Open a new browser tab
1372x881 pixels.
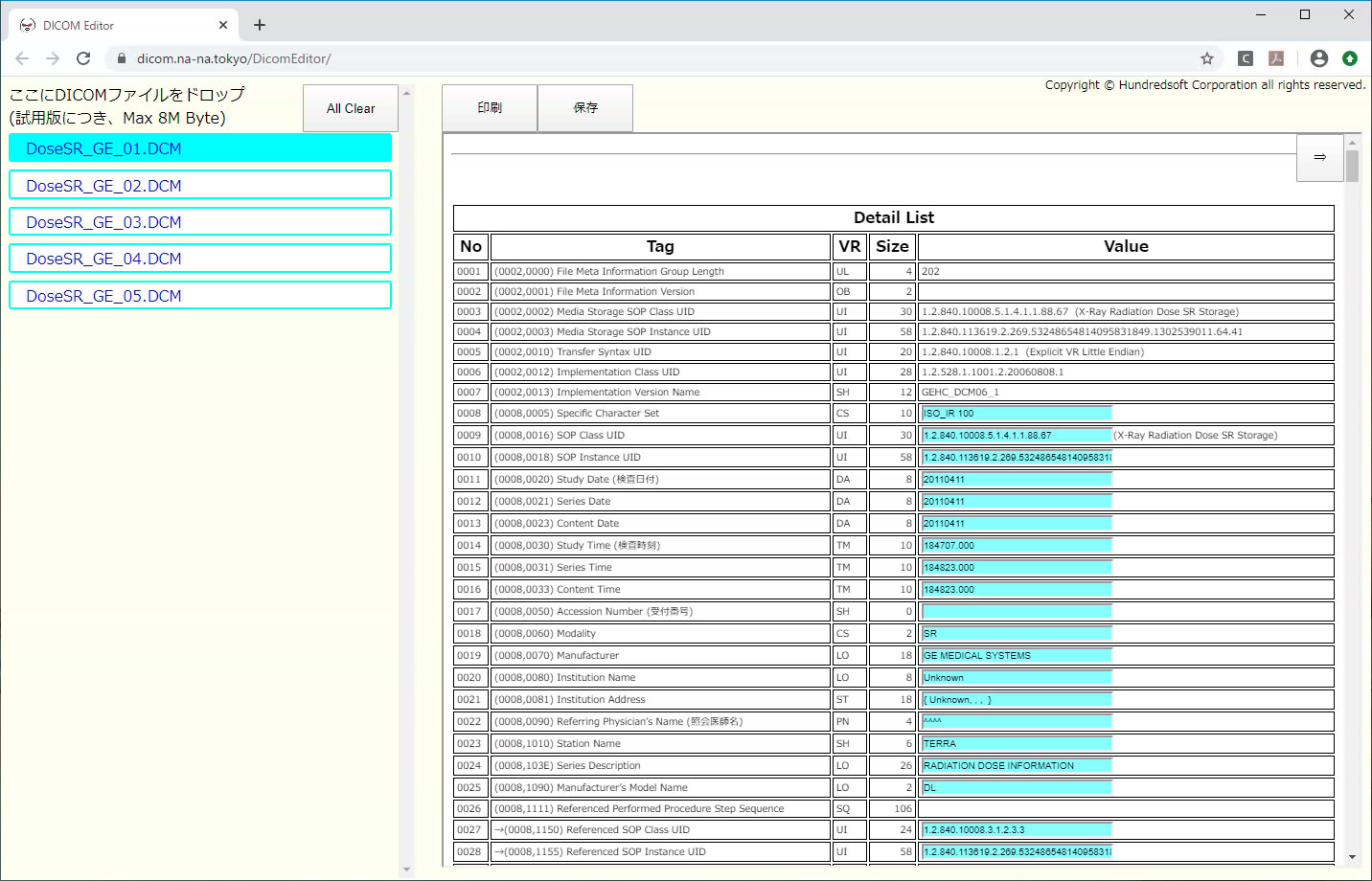coord(259,24)
